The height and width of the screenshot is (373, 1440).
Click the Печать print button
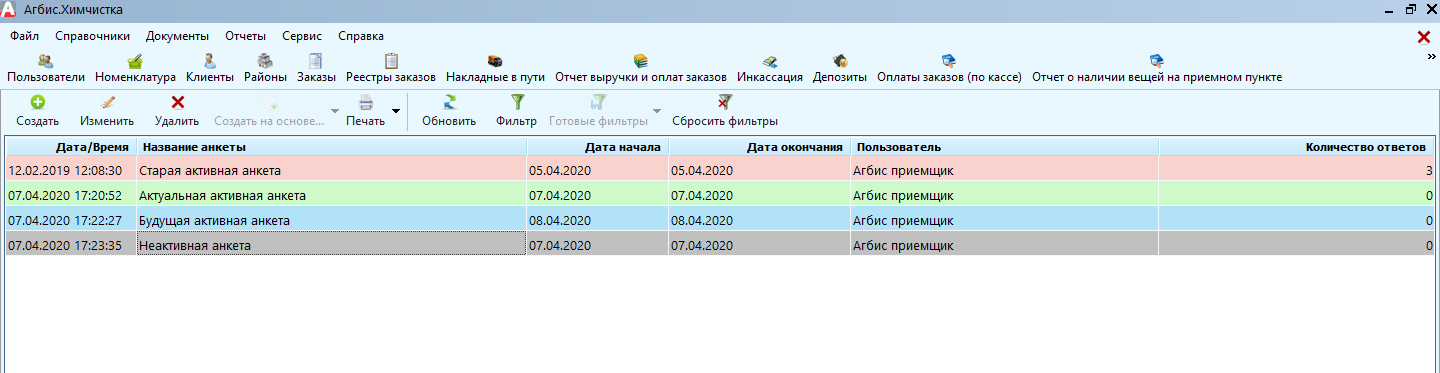click(366, 111)
